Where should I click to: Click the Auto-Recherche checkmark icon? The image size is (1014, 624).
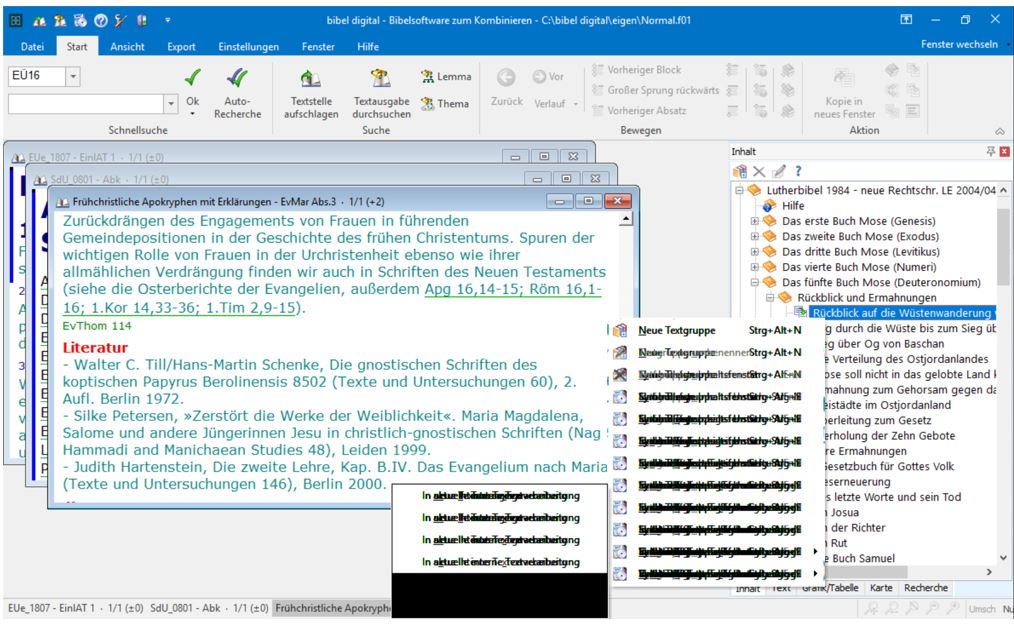coord(237,78)
